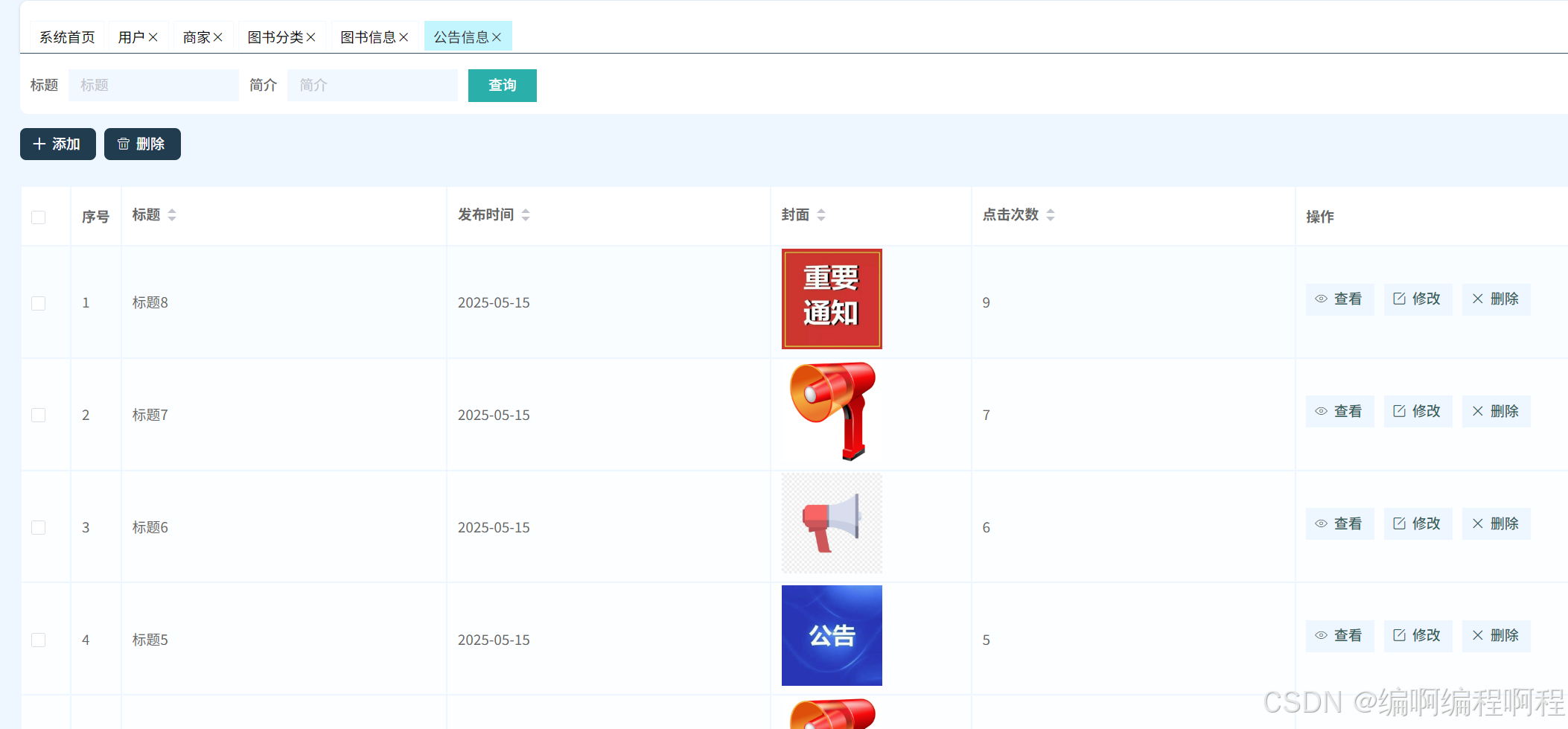This screenshot has height=729, width=1568.
Task: Close the 商家 tab with its X icon
Action: pos(217,37)
